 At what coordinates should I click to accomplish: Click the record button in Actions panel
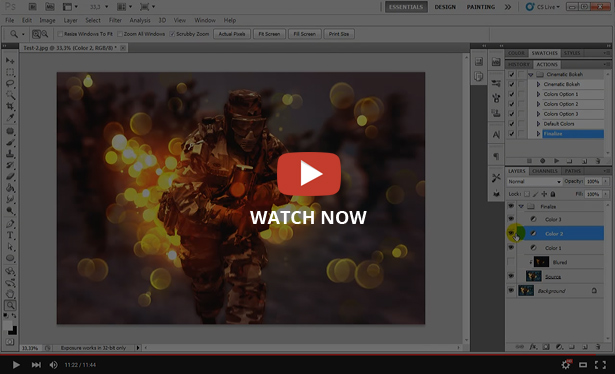click(x=543, y=161)
